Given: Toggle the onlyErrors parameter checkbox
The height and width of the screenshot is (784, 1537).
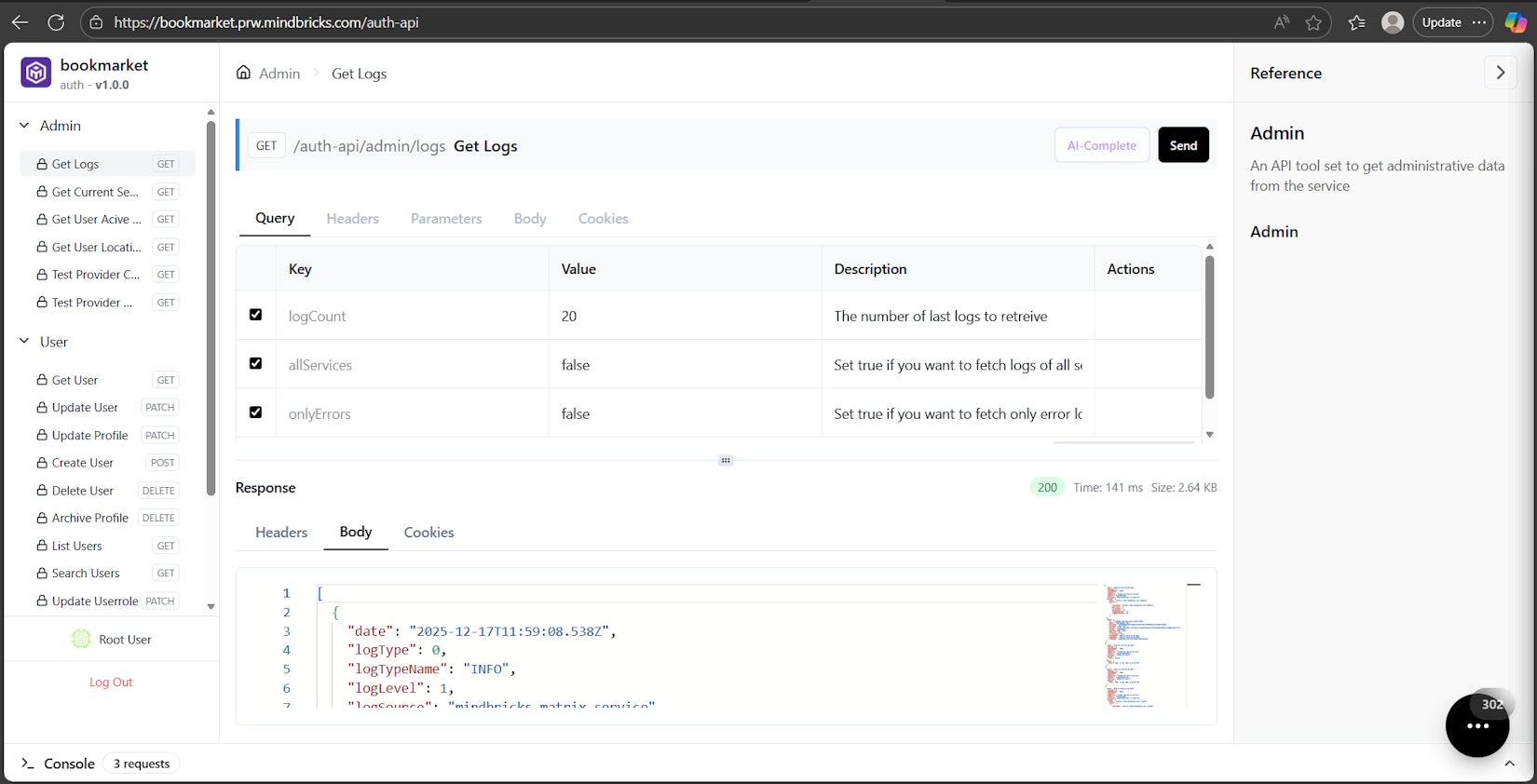Looking at the screenshot, I should [x=256, y=412].
